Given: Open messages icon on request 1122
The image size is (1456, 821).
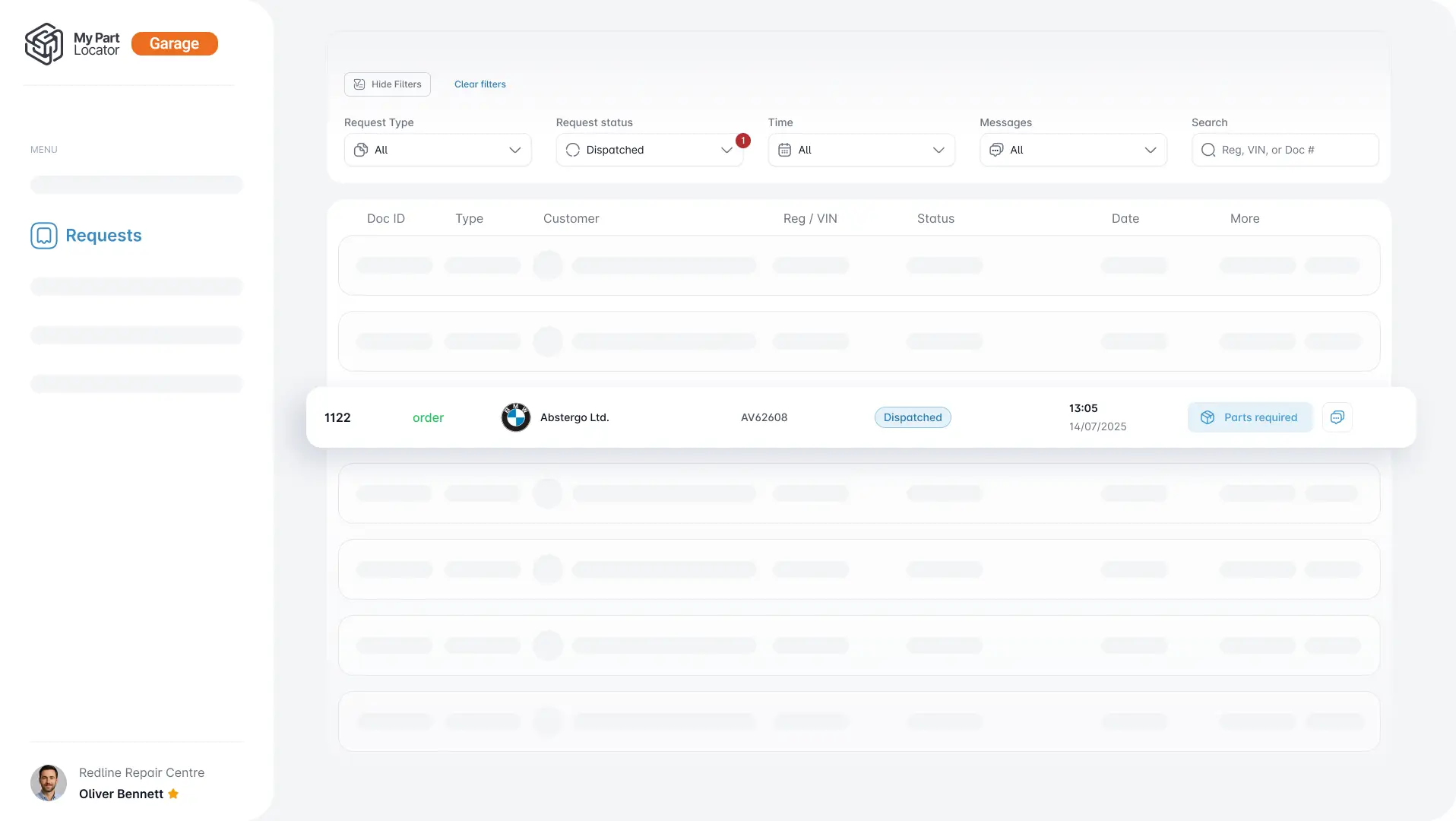Looking at the screenshot, I should click(1337, 417).
